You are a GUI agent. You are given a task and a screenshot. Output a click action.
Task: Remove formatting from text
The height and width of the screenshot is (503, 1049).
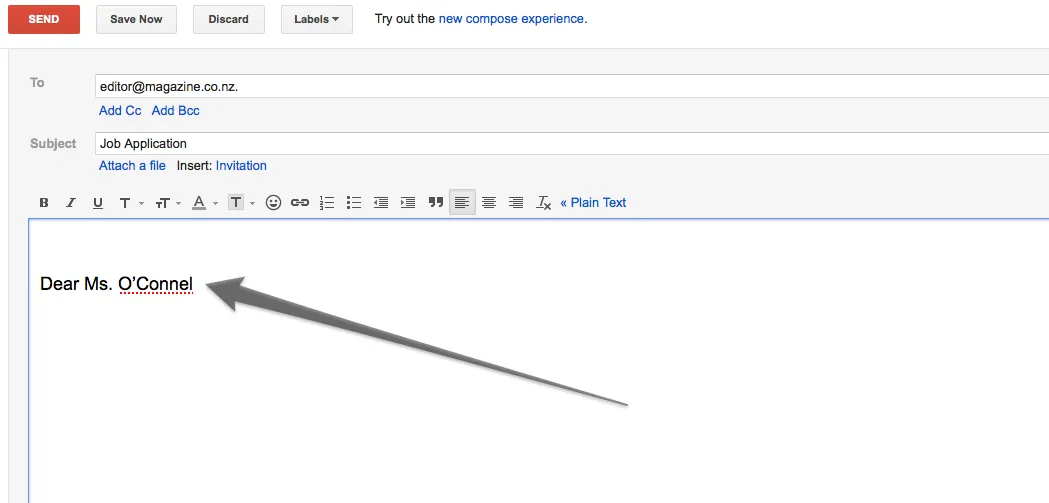coord(543,203)
